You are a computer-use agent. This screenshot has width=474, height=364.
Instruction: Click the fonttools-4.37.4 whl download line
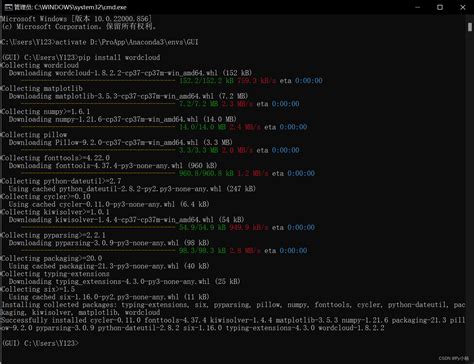click(113, 166)
